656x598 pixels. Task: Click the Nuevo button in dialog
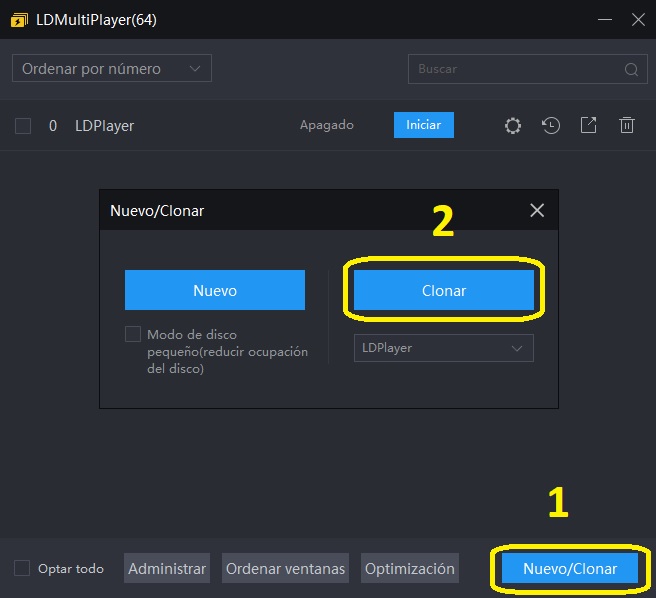click(215, 290)
